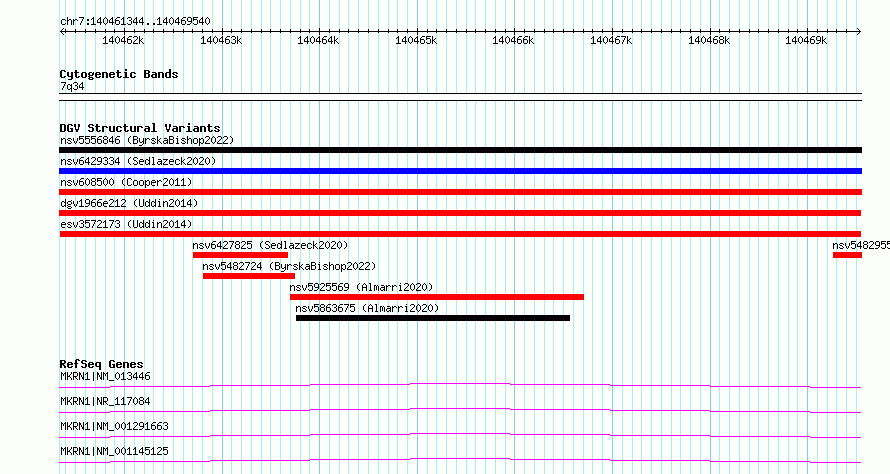
Task: Click the NM_001145125 magenta transcript line
Action: coord(460,460)
